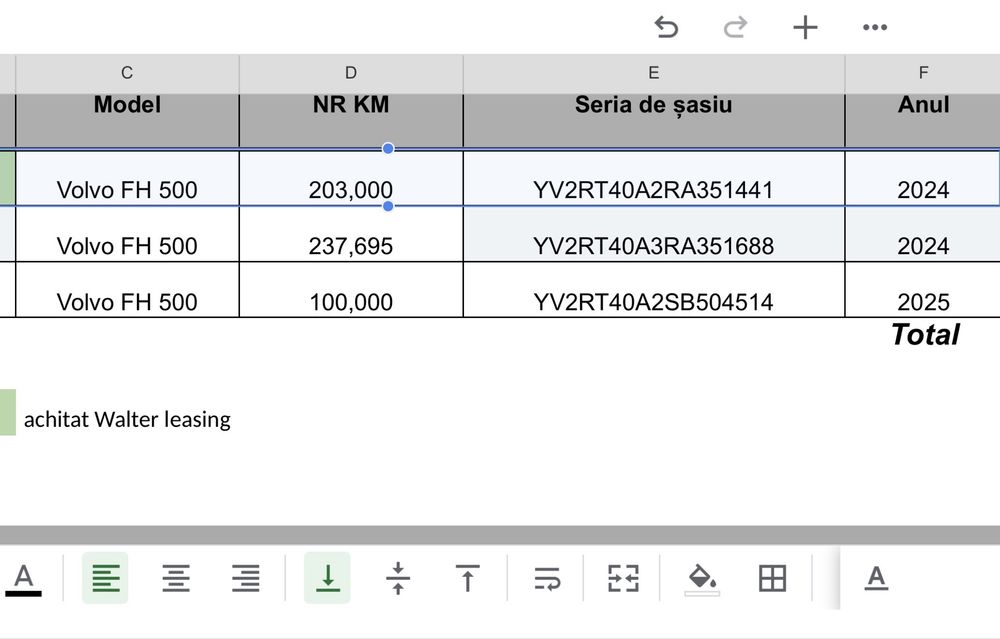Select the 2024 cell in the 237,695 row
This screenshot has width=1000, height=639.
pyautogui.click(x=923, y=234)
